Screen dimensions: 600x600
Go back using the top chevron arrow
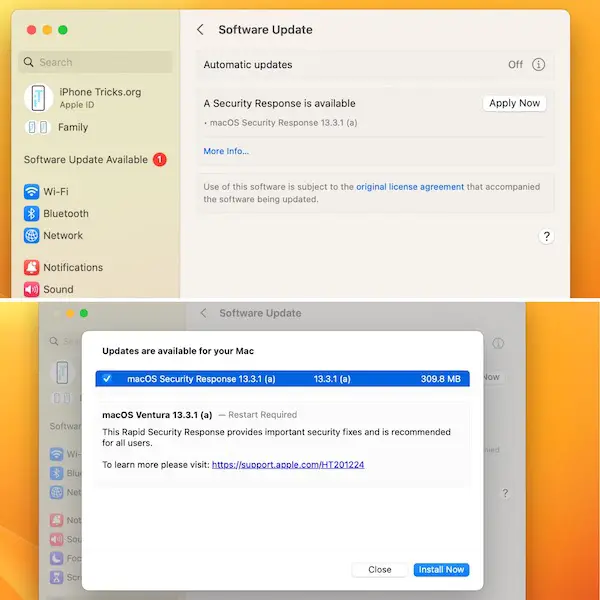201,30
